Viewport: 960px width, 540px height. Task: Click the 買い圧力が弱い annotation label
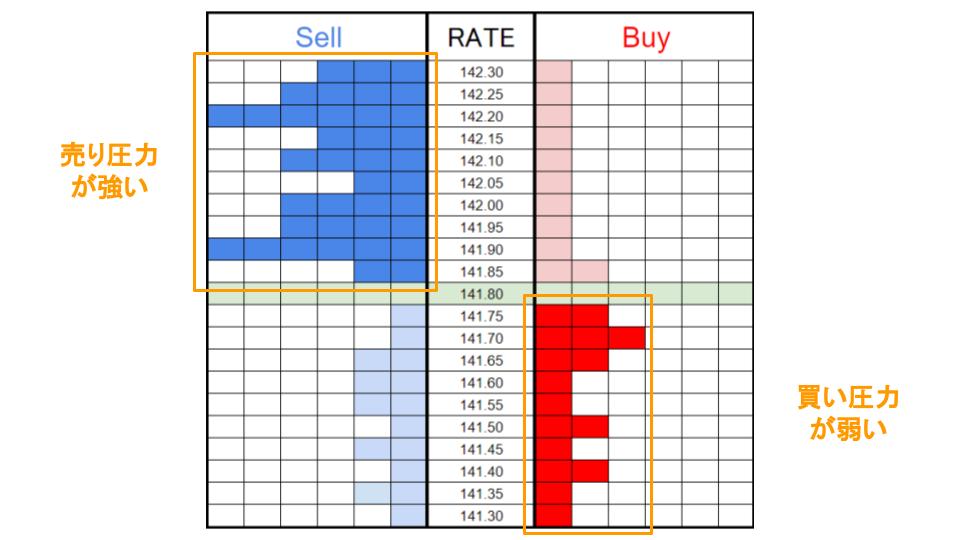pos(846,413)
